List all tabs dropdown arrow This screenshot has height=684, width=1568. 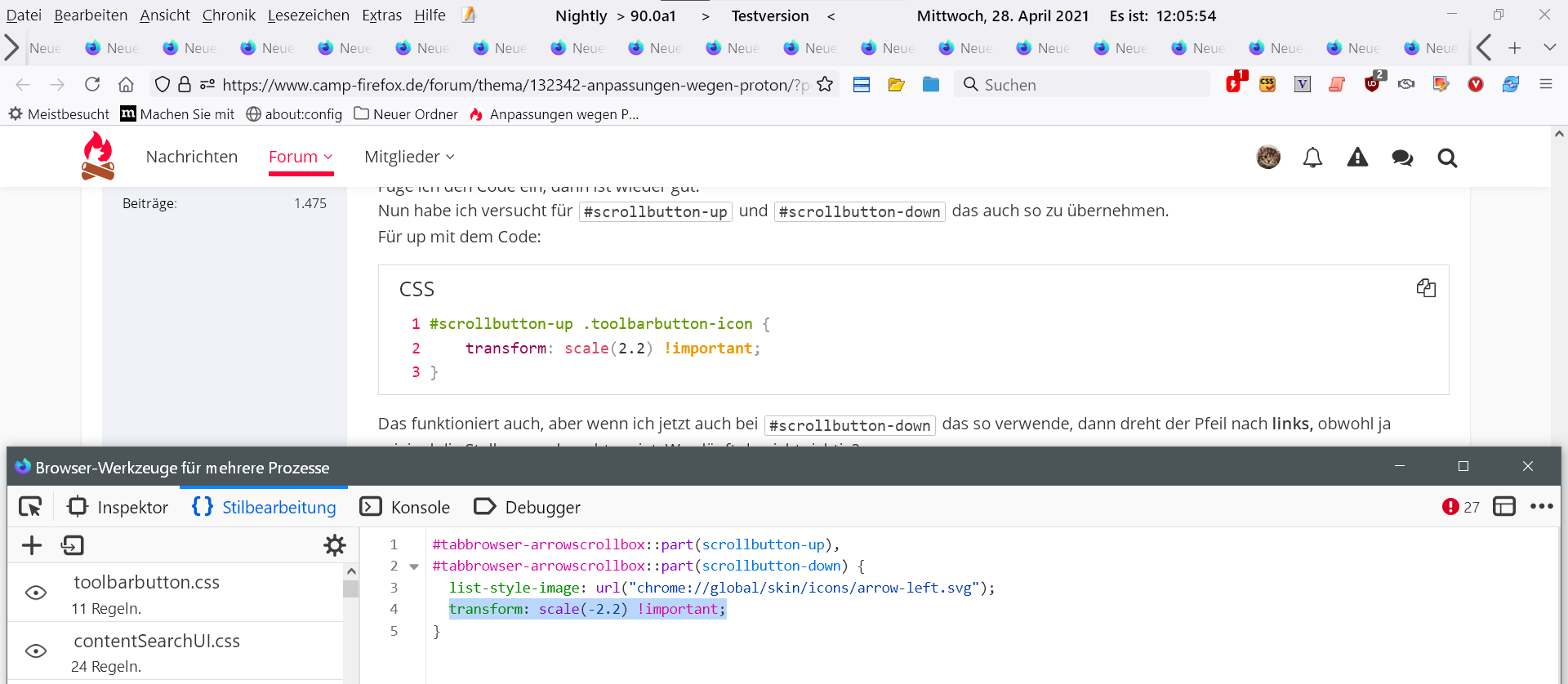click(x=1549, y=47)
